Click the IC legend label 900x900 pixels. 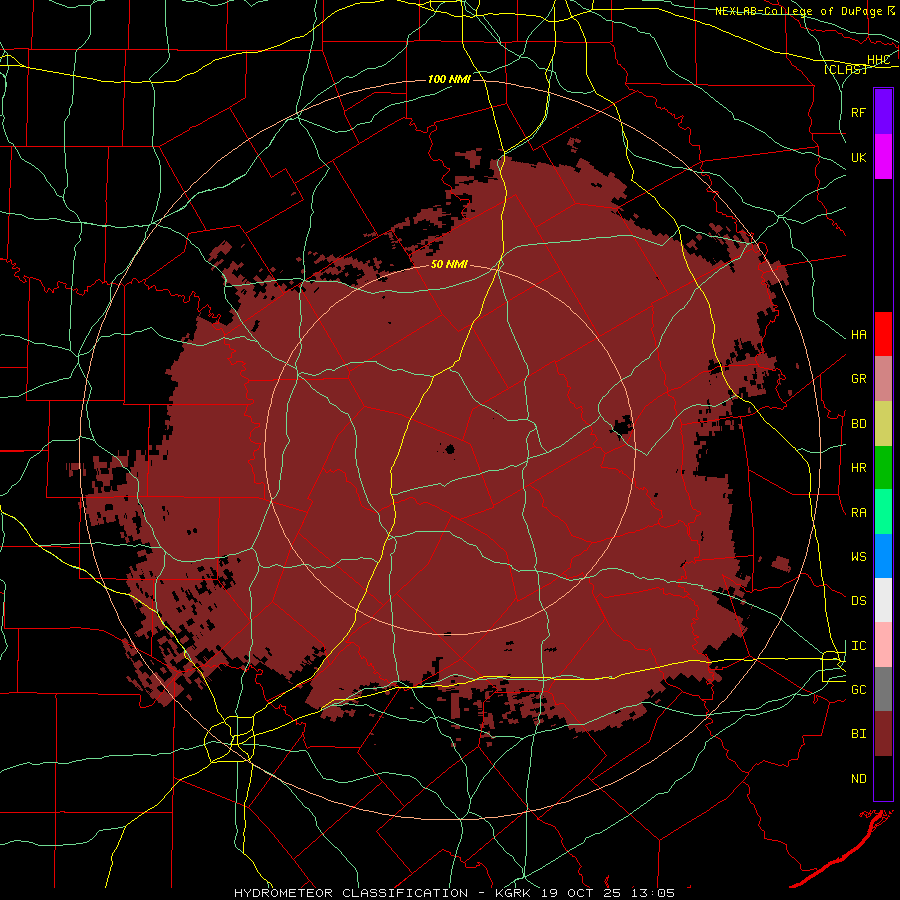pos(858,646)
